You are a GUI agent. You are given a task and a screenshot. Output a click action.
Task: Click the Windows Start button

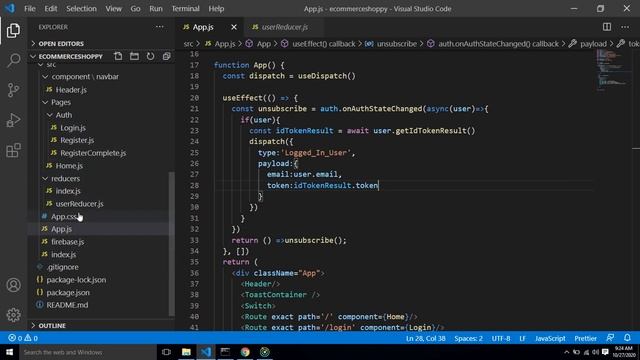9,352
